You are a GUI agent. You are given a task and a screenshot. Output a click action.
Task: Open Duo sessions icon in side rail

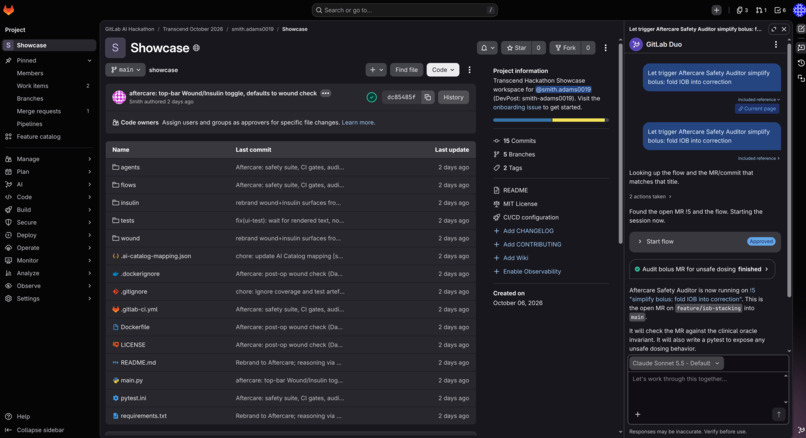(x=801, y=78)
